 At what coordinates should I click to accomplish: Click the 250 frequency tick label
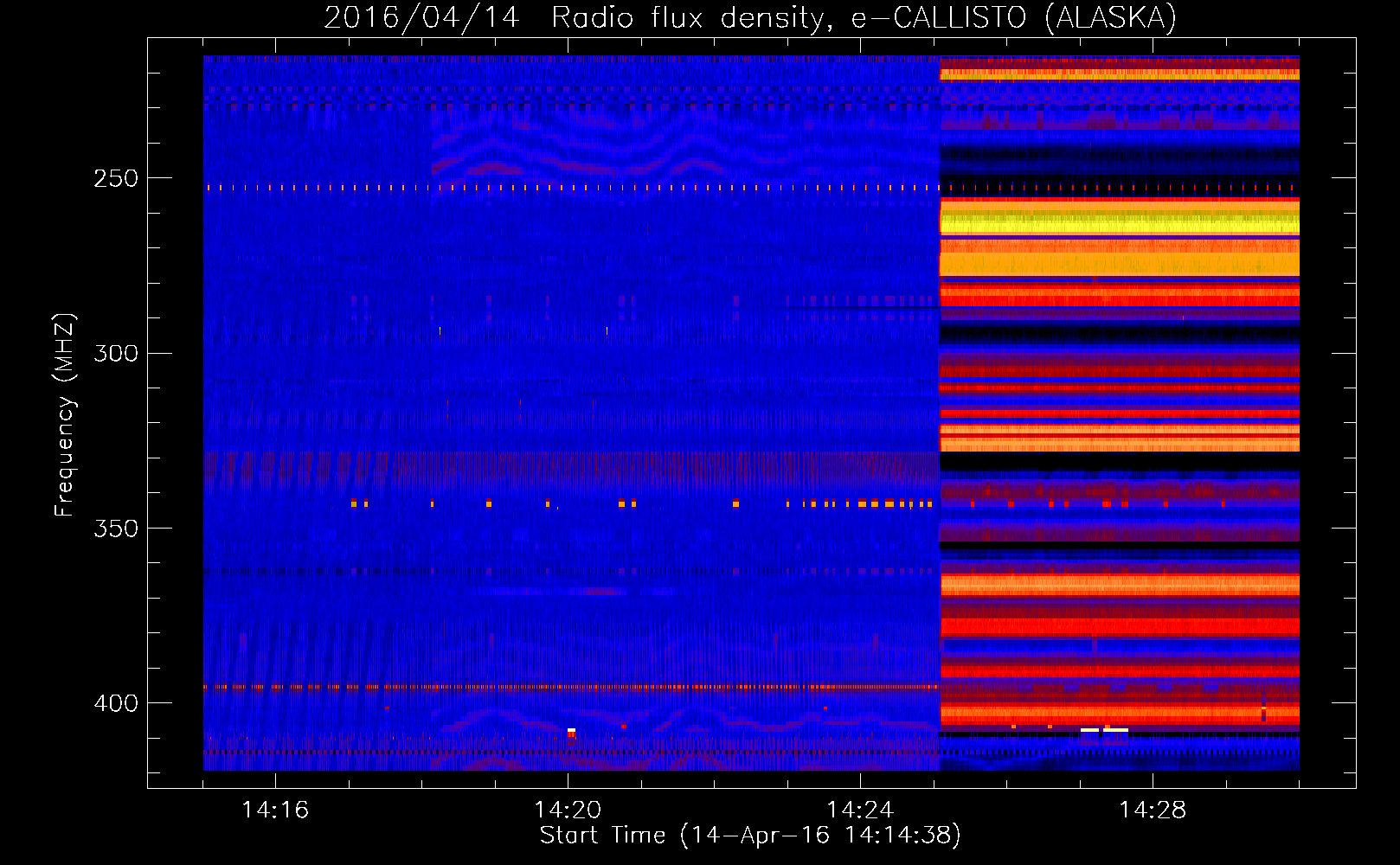[x=115, y=178]
